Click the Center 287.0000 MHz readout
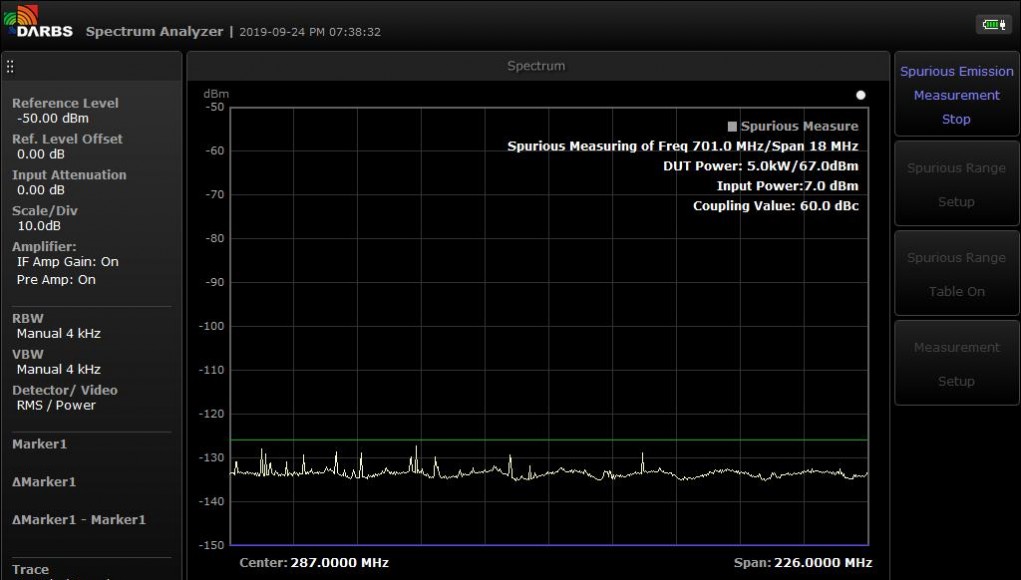The width and height of the screenshot is (1021, 580). 314,563
